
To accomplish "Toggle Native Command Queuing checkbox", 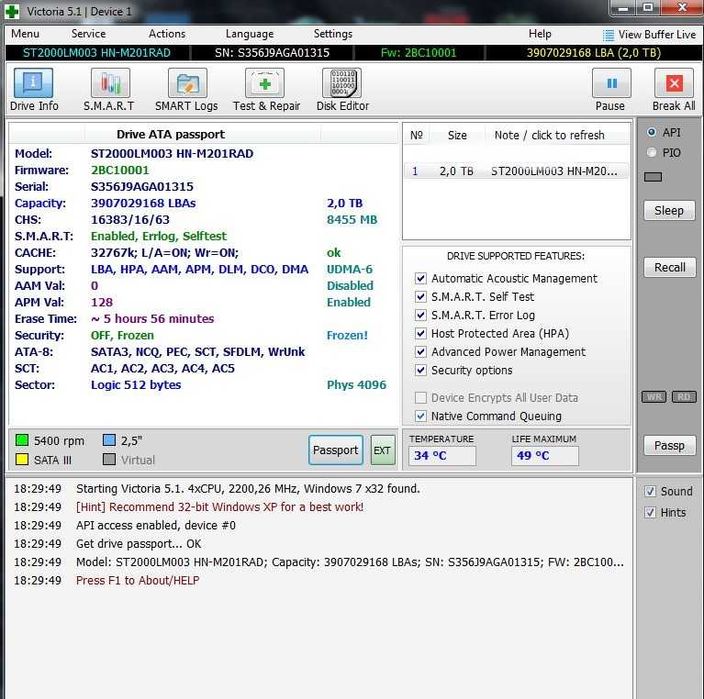I will (420, 416).
